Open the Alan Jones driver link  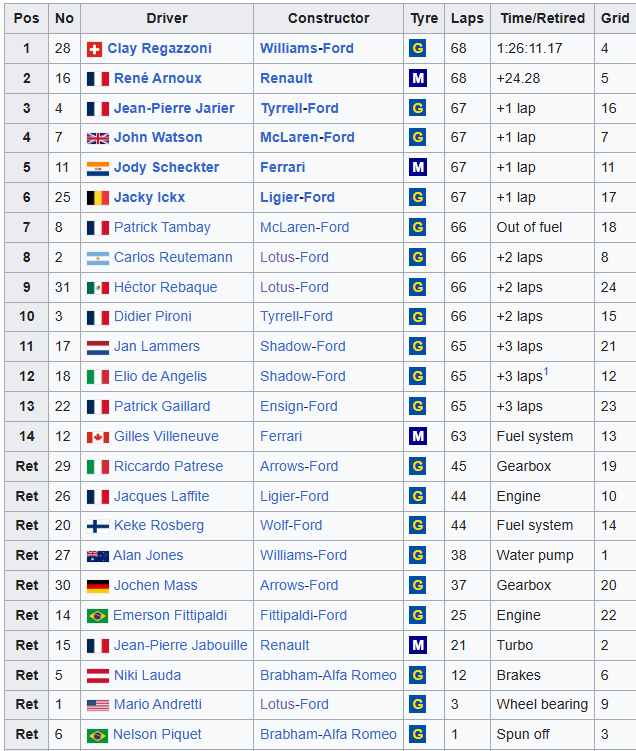148,556
